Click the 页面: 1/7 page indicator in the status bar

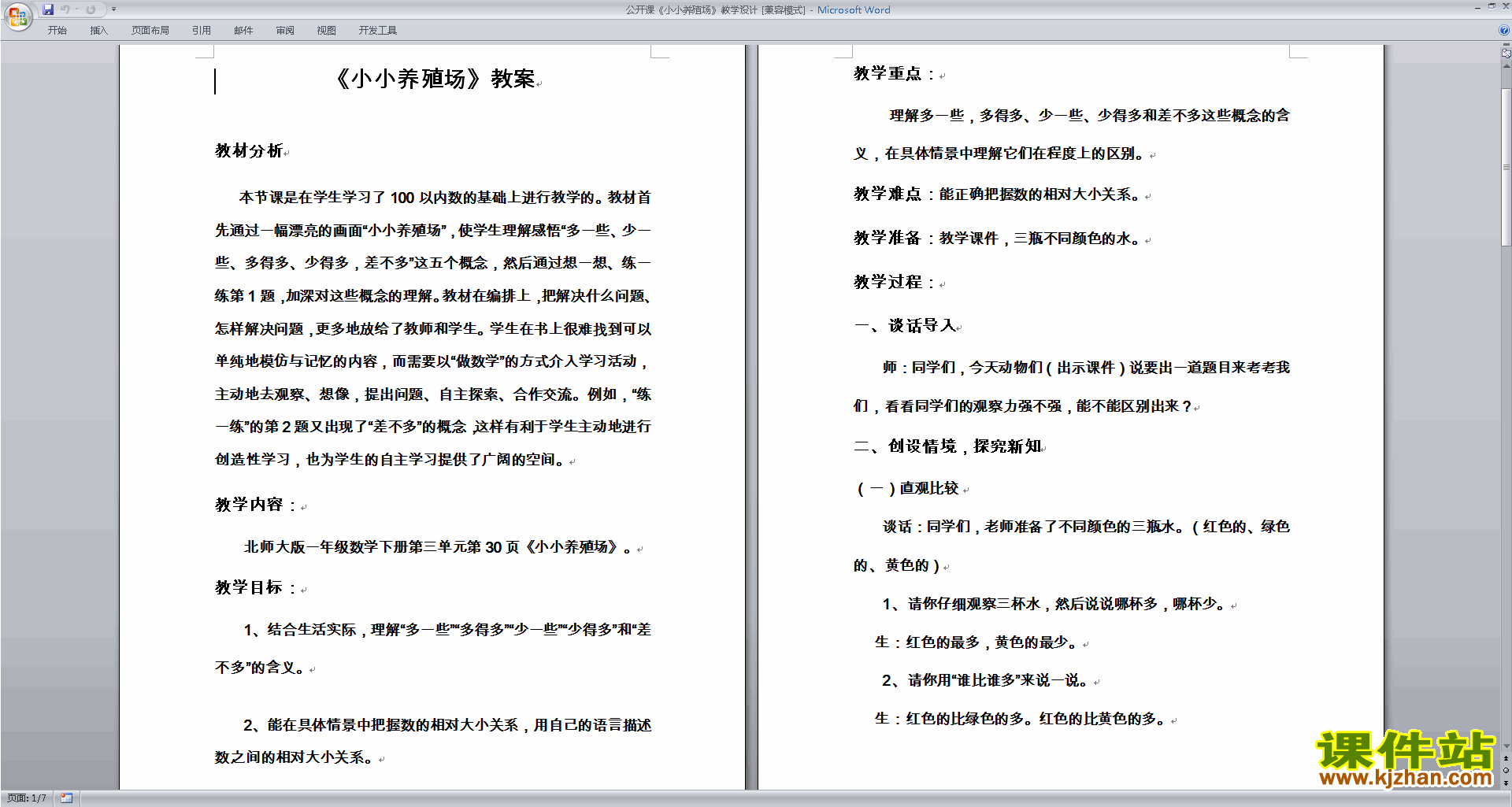click(27, 798)
